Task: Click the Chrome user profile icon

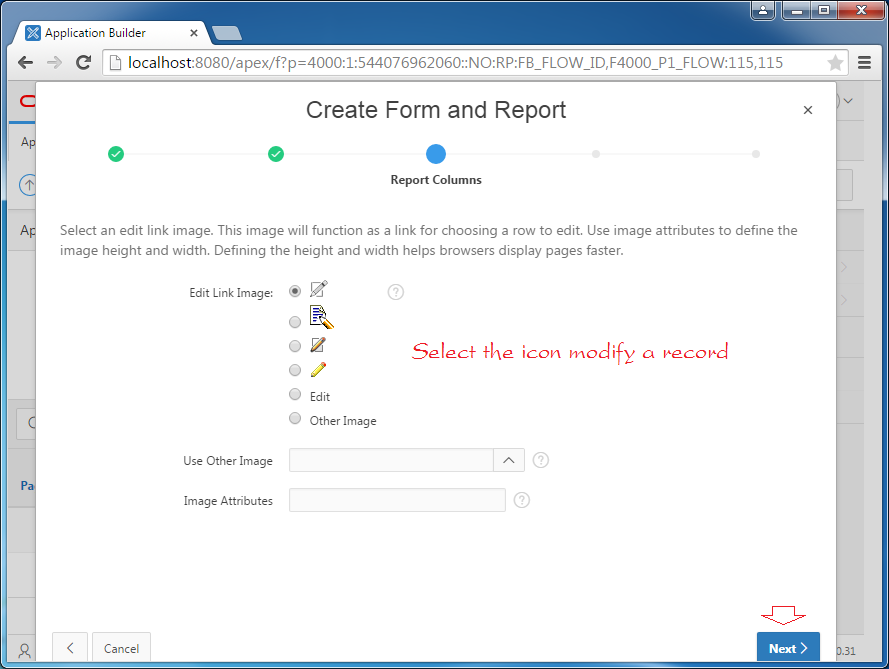Action: click(763, 10)
